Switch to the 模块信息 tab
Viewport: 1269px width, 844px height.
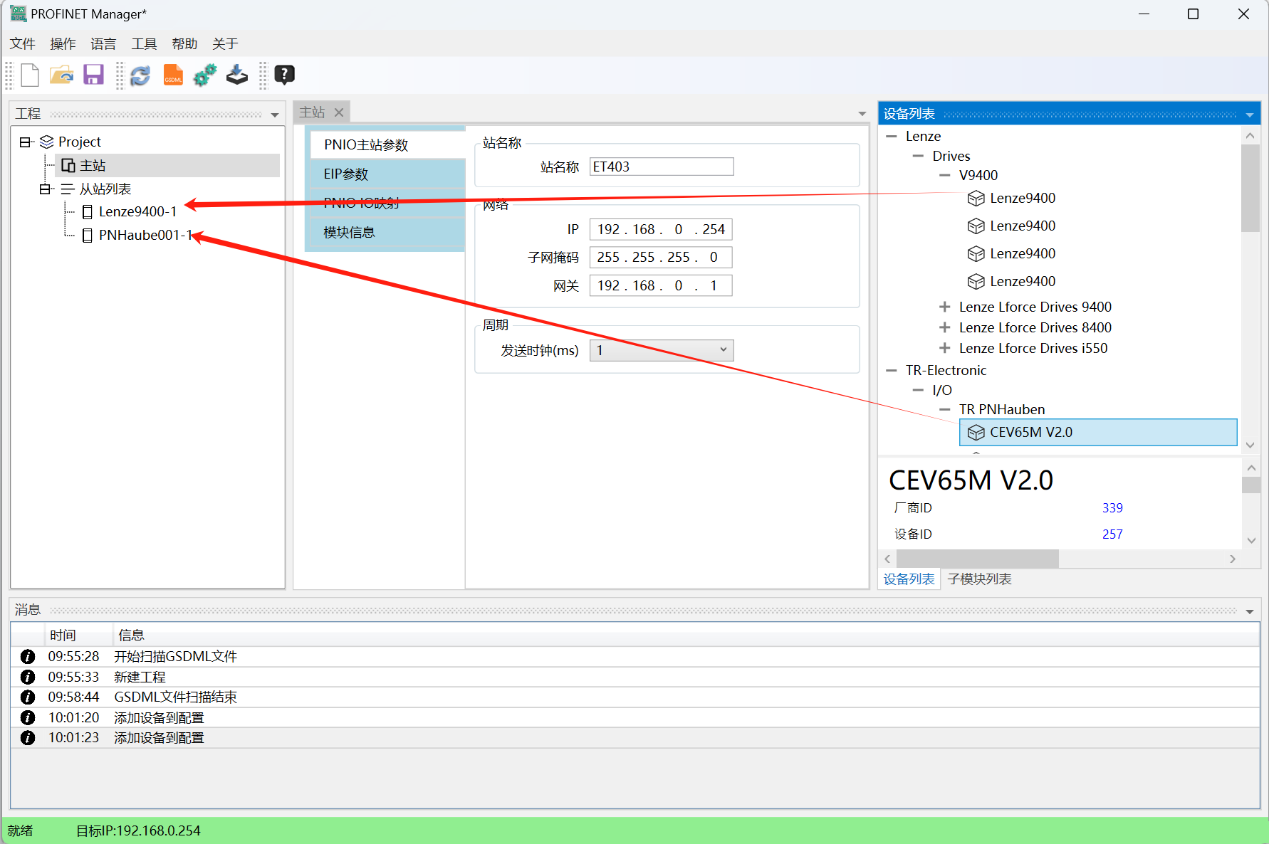[x=387, y=232]
